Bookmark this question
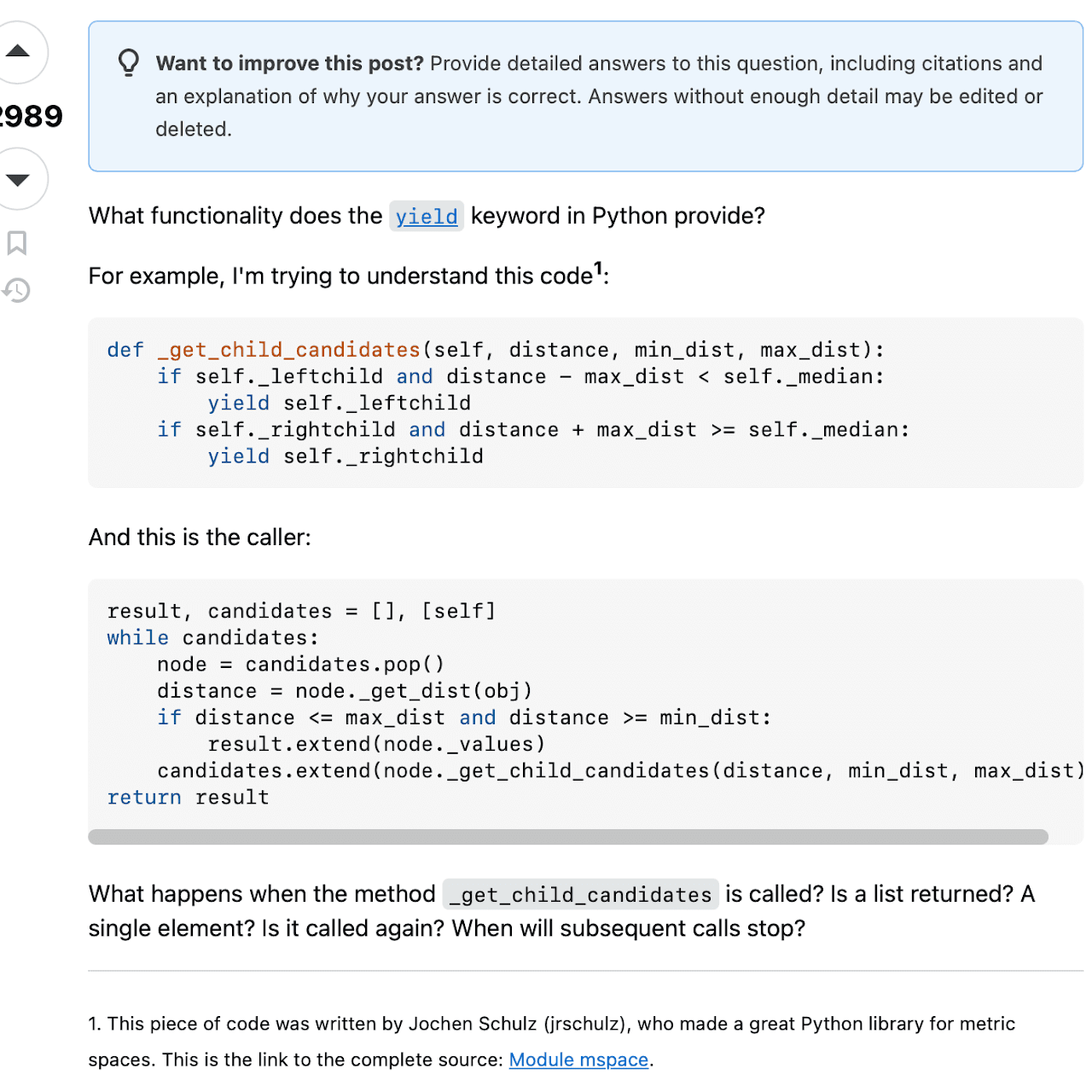The width and height of the screenshot is (1092, 1092). tap(16, 243)
